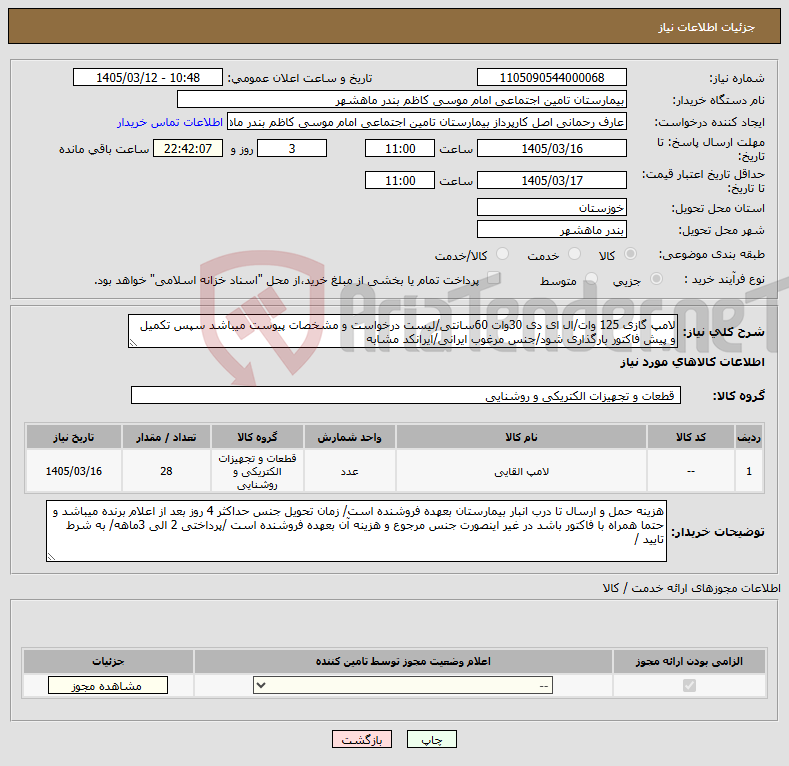Click the بازگشت back button
Screen dimensions: 789x766
[x=362, y=739]
